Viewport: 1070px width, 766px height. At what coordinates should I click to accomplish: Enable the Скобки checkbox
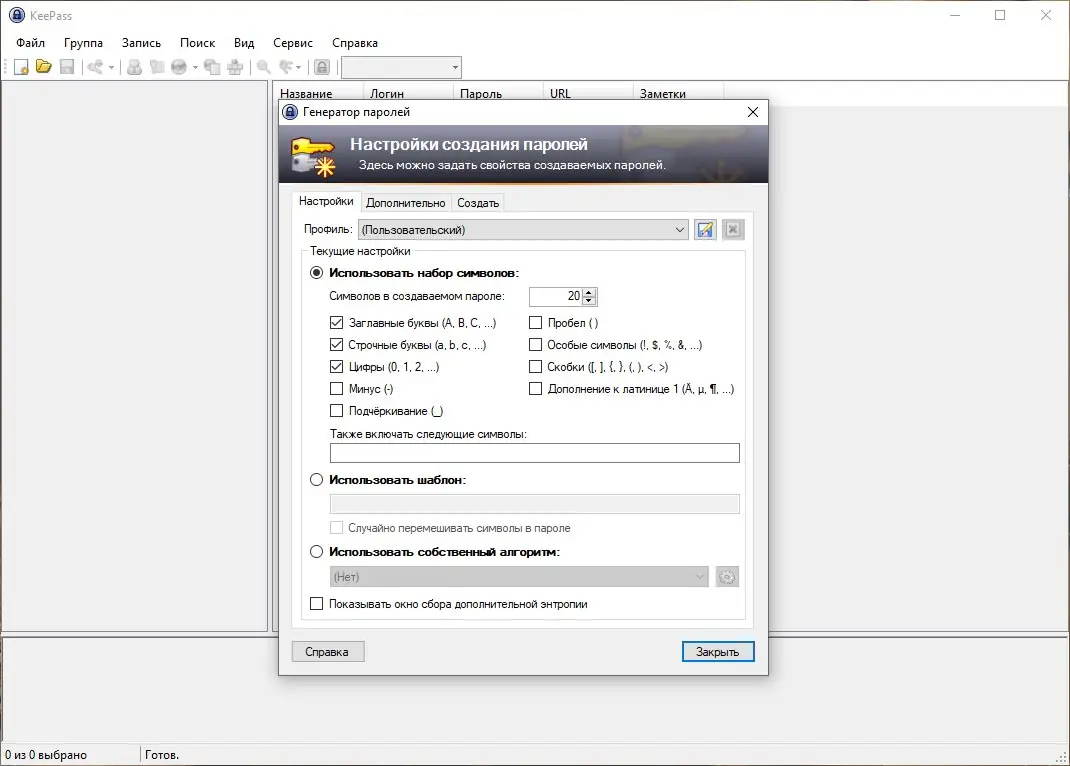pos(536,367)
